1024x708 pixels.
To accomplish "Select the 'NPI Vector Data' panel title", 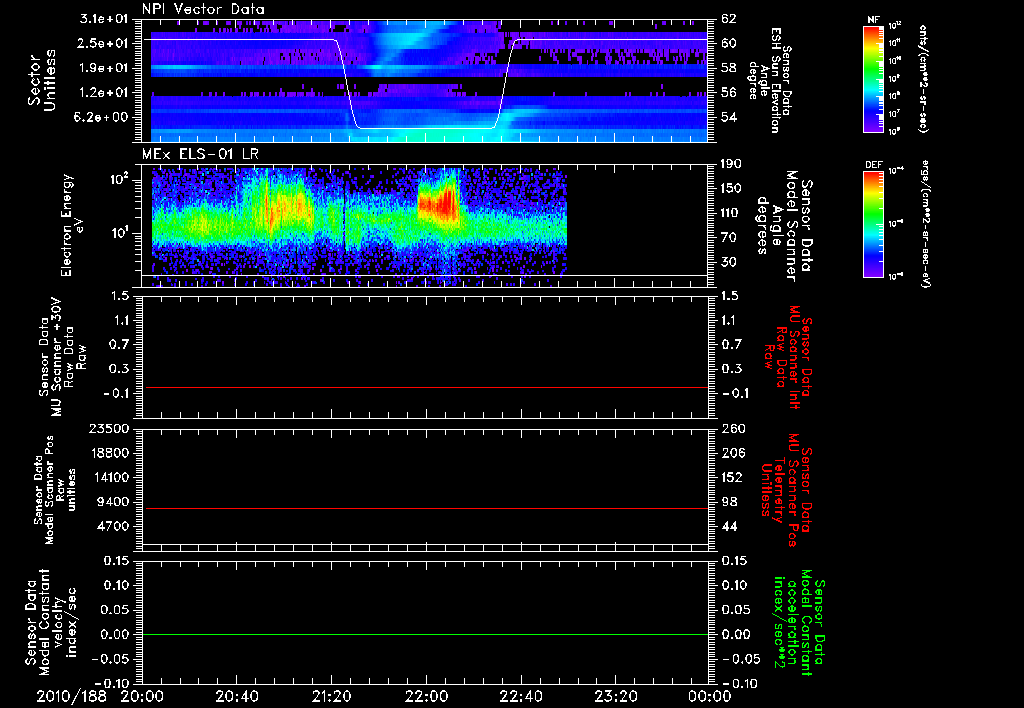I will 204,9.
